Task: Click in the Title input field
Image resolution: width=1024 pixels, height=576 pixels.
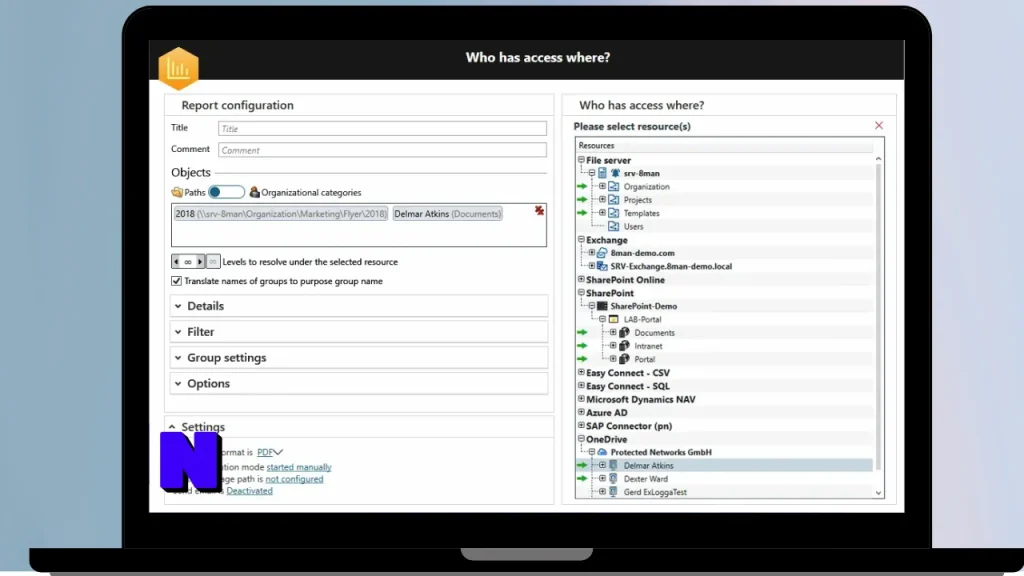Action: (382, 129)
